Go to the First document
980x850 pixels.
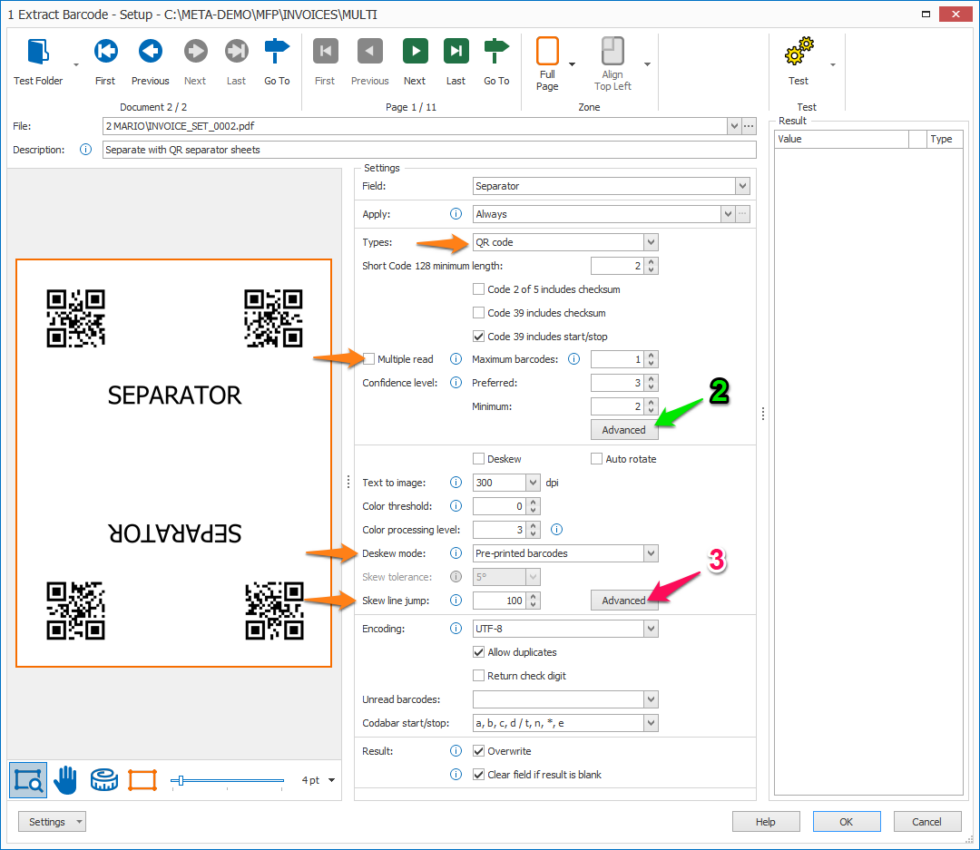(105, 50)
